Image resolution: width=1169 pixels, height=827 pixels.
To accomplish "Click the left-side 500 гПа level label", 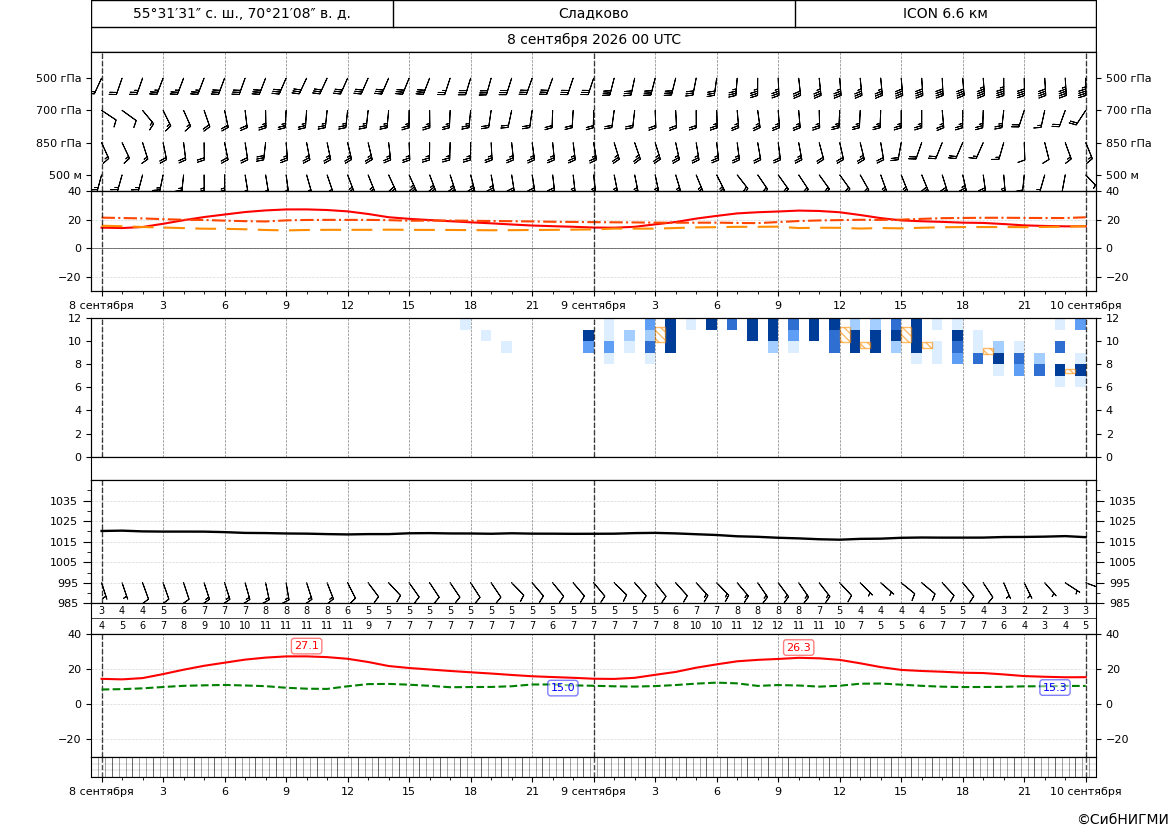I will (x=58, y=78).
